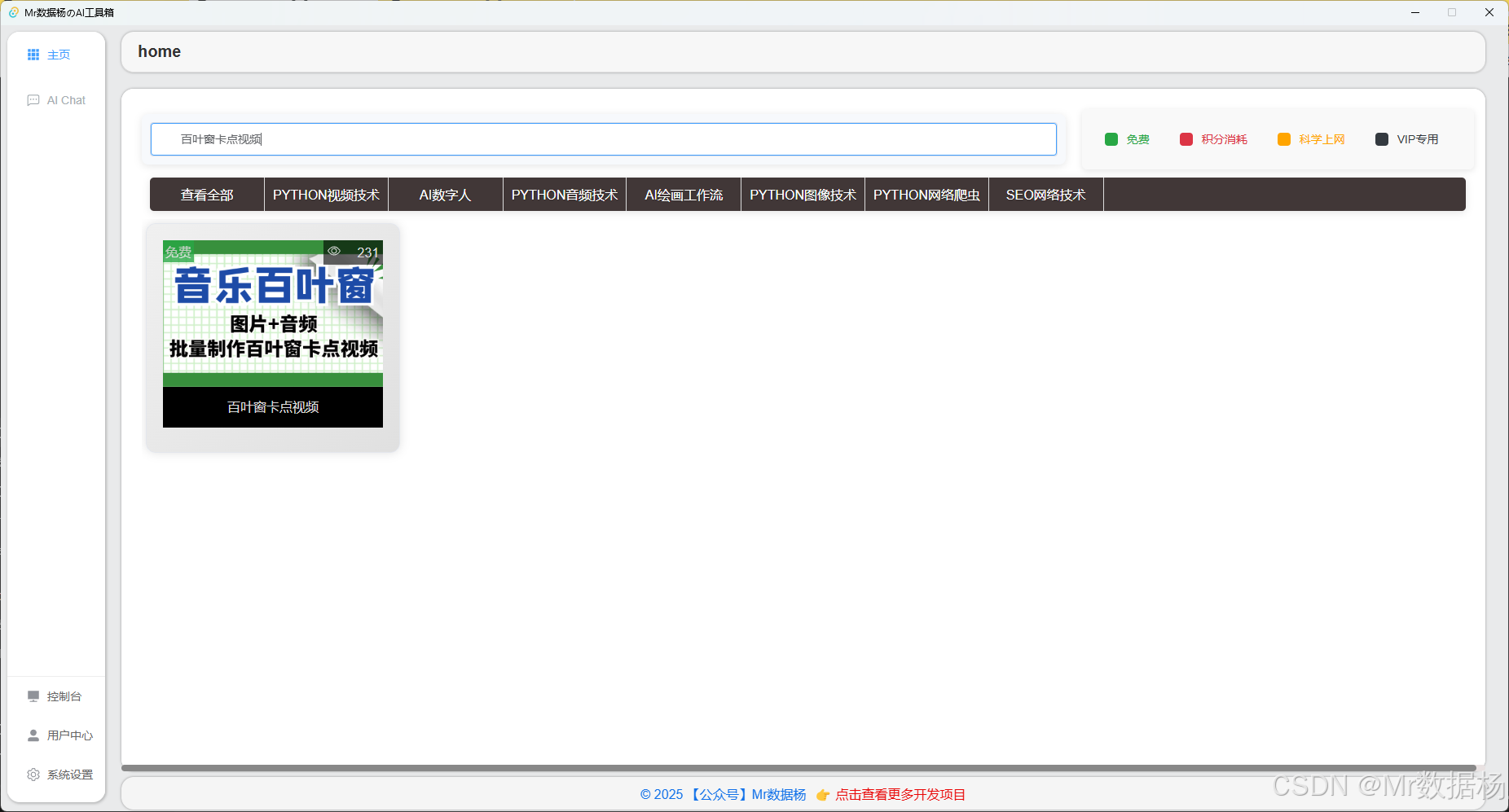Click the pointing hand emoji in the footer
This screenshot has height=812, width=1509.
(x=823, y=795)
